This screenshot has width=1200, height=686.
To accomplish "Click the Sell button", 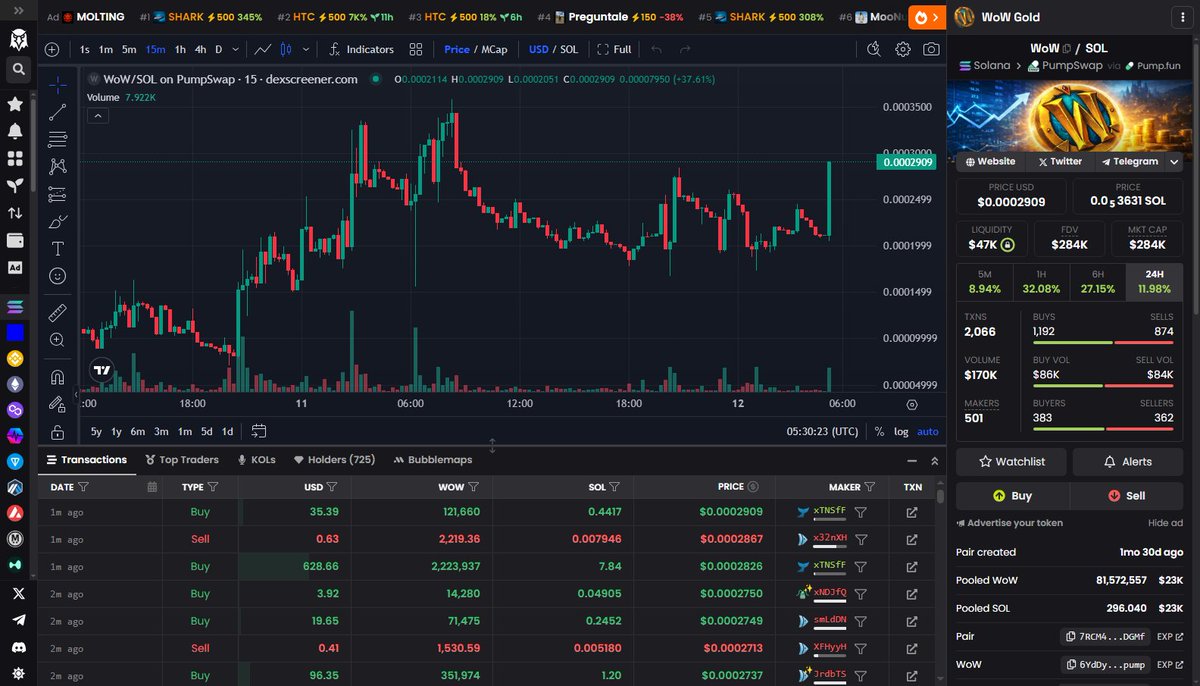I will [x=1126, y=495].
